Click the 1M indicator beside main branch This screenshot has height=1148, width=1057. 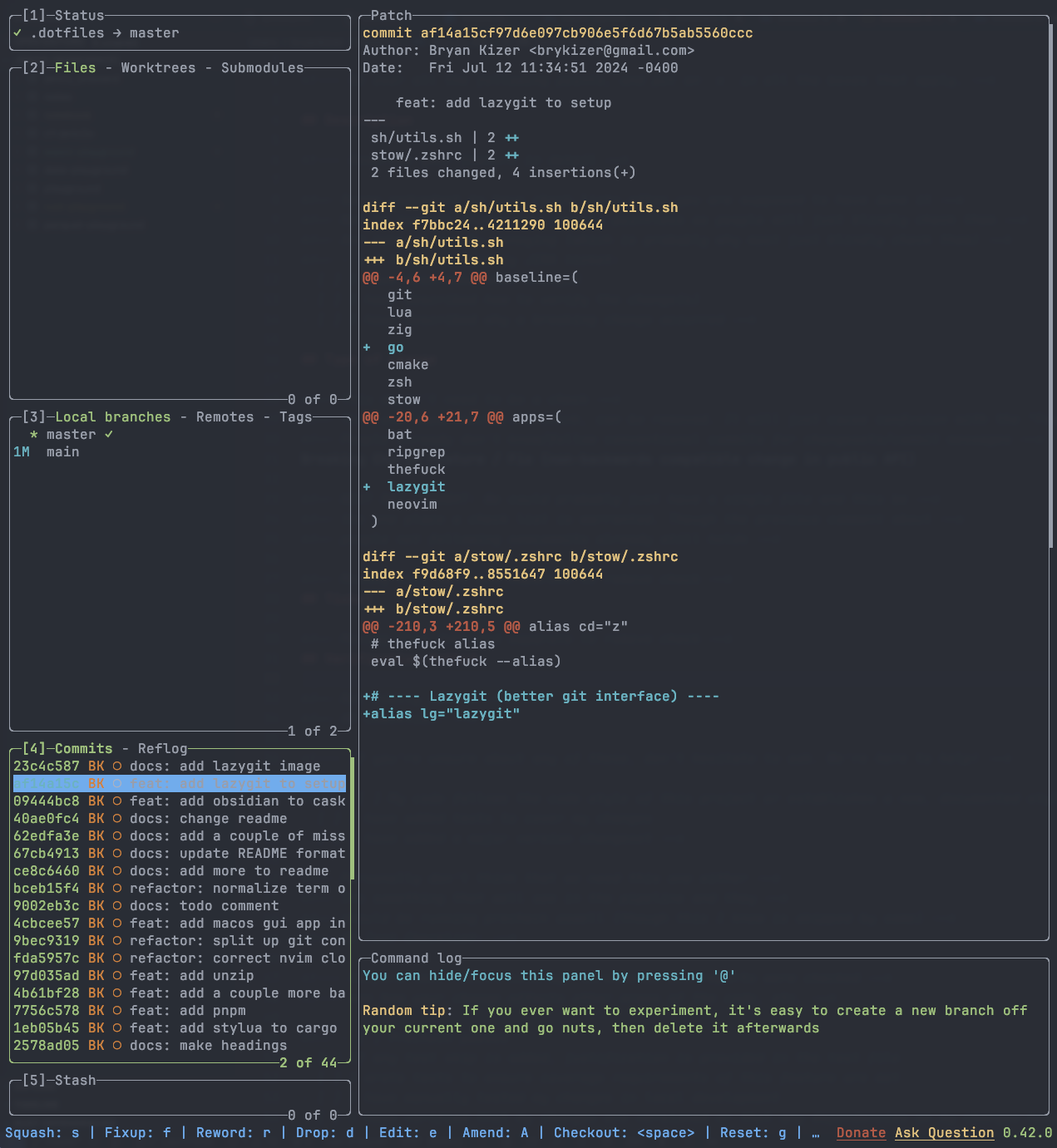coord(22,452)
